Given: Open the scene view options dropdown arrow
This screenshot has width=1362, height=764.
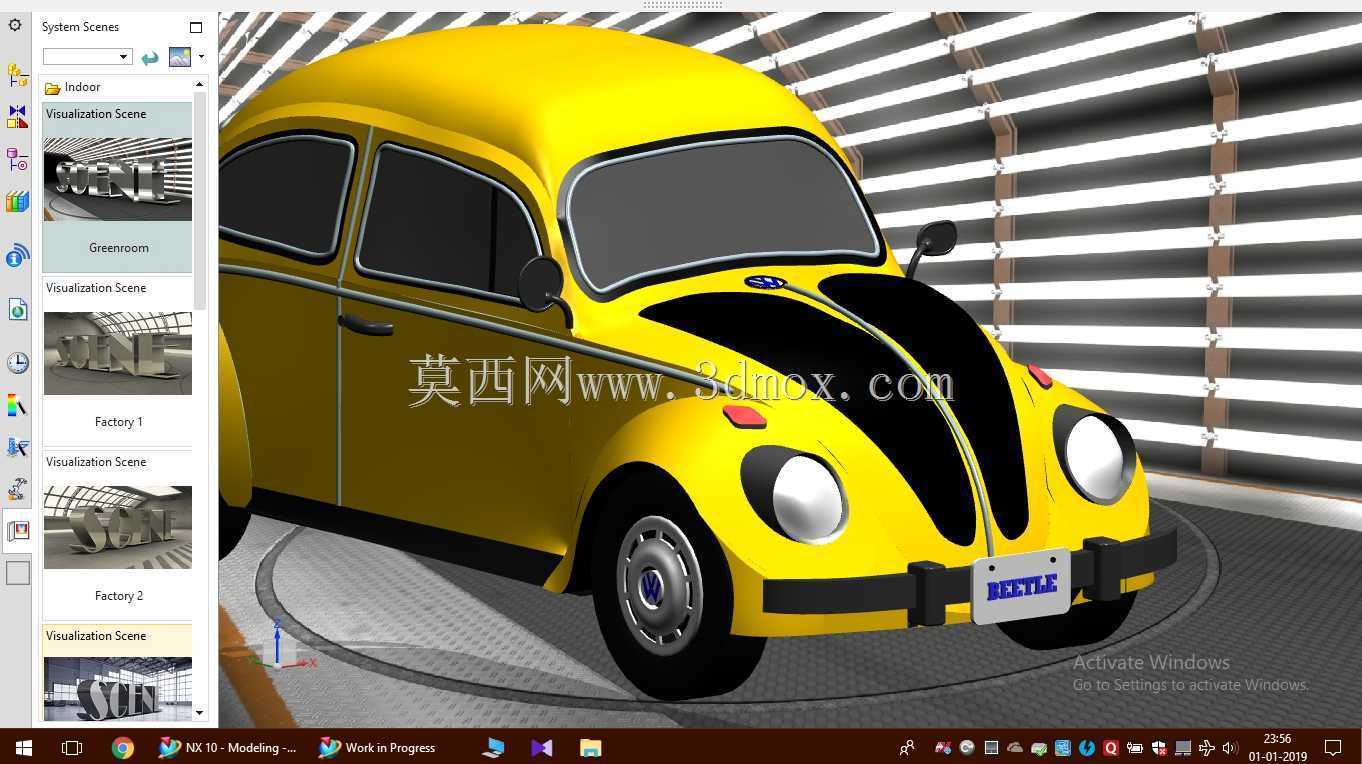Looking at the screenshot, I should click(201, 56).
